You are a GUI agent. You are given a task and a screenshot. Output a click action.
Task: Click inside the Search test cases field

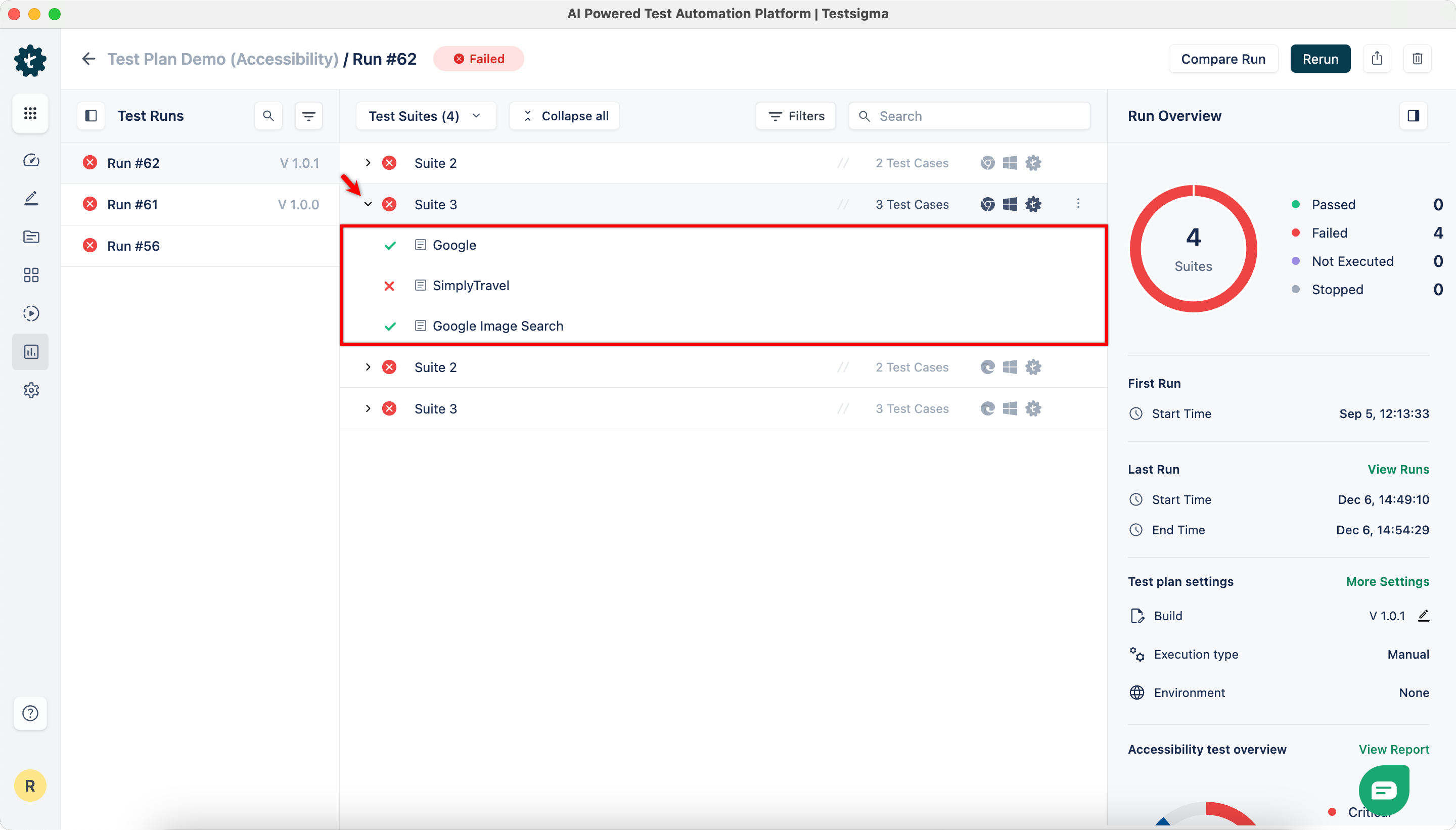pos(969,116)
